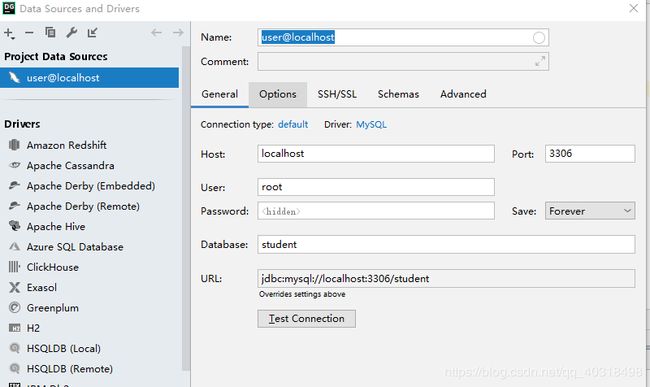
Task: Click the Apache Hive driver icon
Action: (14, 226)
